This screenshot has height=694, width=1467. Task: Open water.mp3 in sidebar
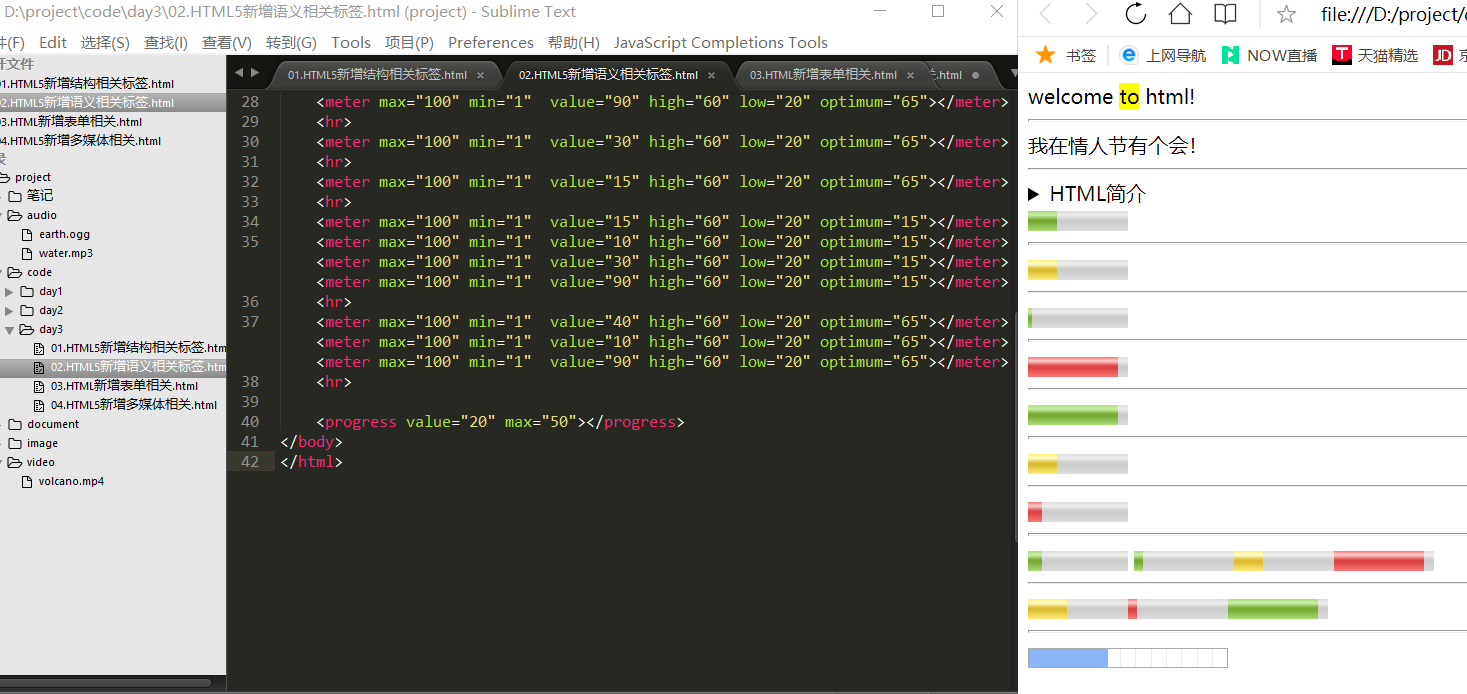coord(66,253)
